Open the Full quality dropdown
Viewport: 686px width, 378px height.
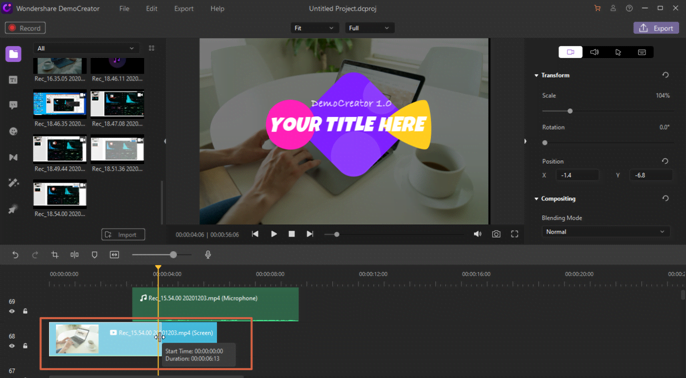pyautogui.click(x=370, y=28)
